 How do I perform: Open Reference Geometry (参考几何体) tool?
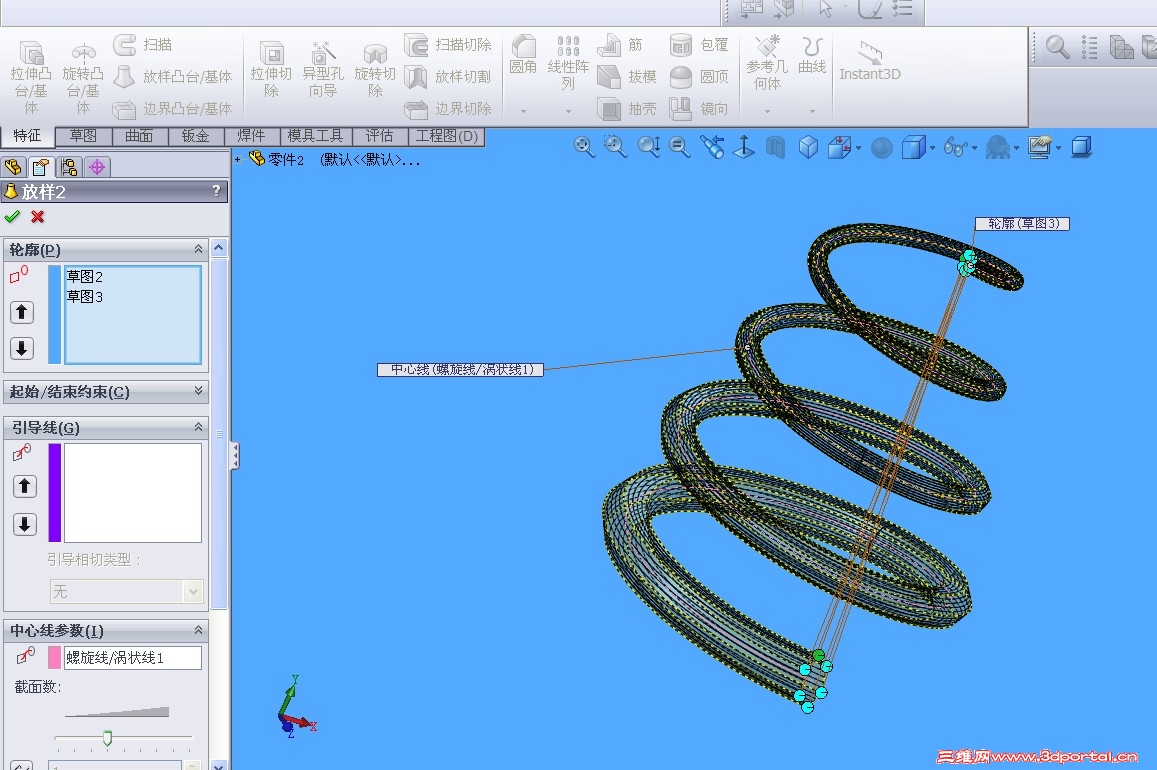767,63
